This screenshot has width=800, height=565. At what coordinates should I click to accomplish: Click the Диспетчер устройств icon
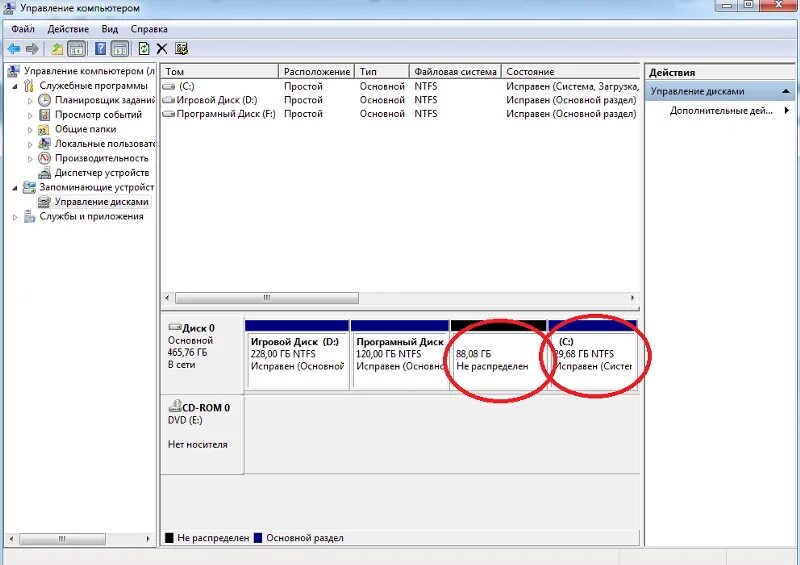tap(44, 173)
